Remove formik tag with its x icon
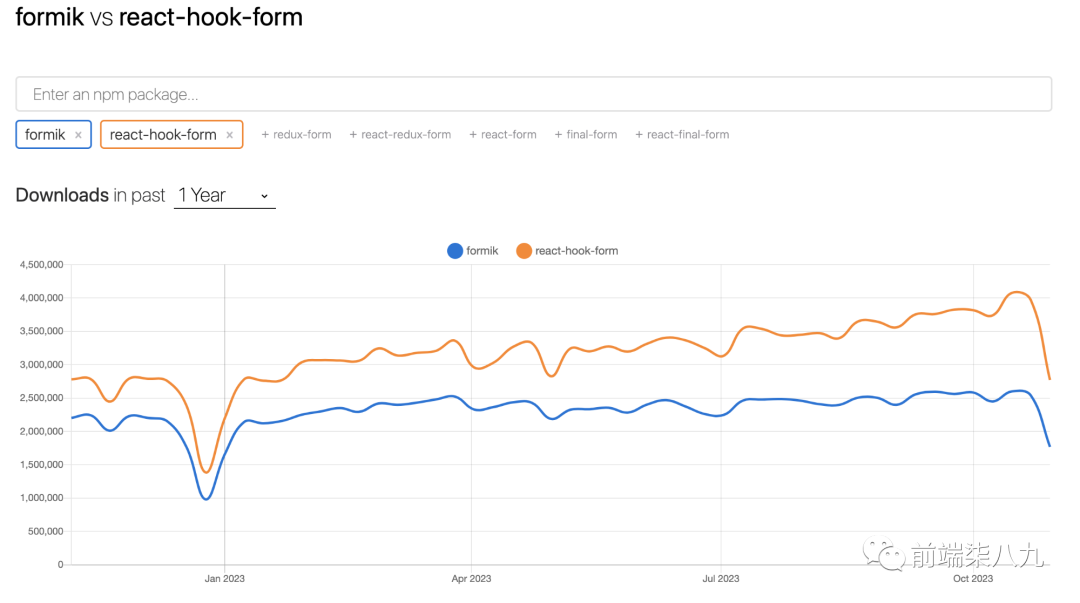Viewport: 1080px width, 603px height. [x=79, y=135]
